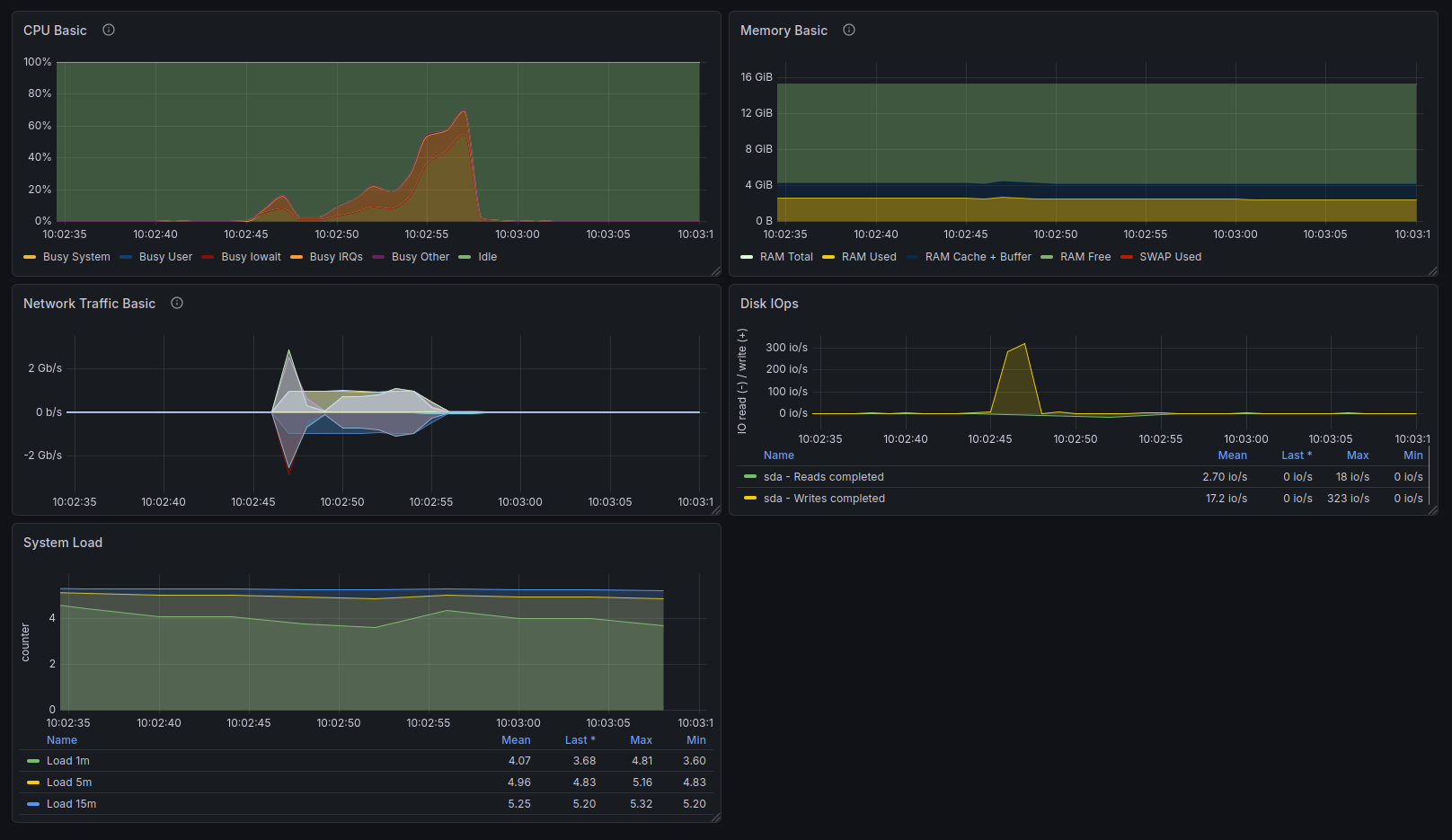Click the blue Load 15m color swatch
The image size is (1452, 840).
pos(33,804)
